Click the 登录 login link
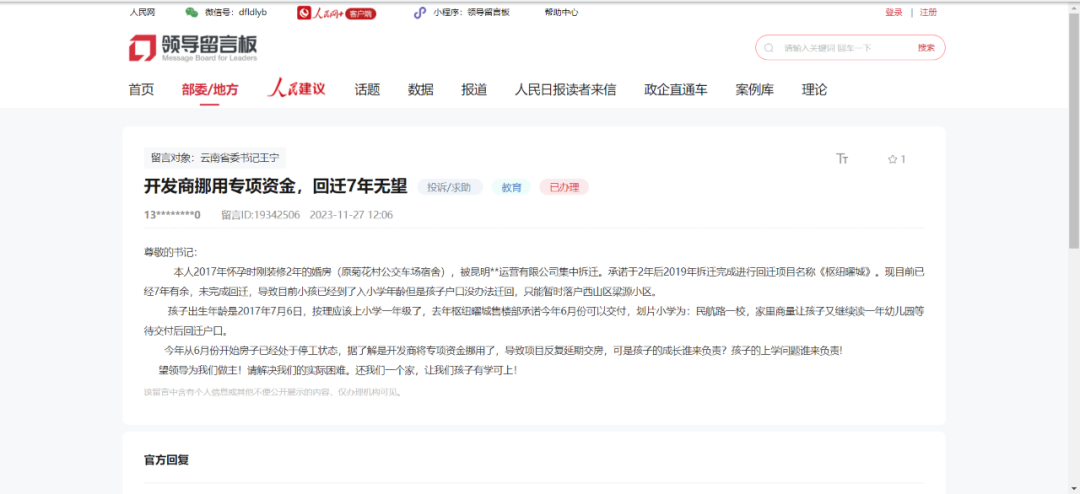 [x=893, y=13]
